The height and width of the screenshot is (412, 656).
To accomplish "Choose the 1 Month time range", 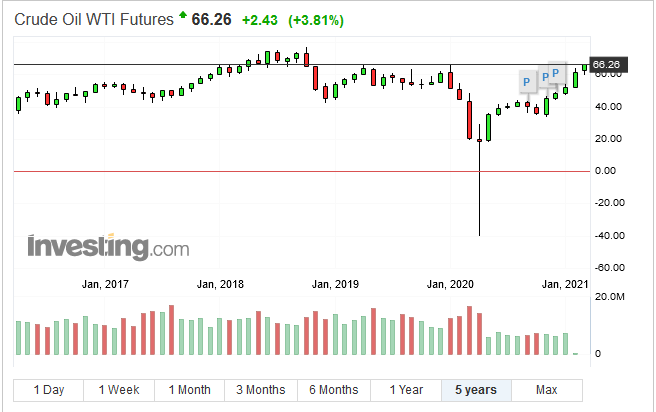I will click(x=189, y=389).
